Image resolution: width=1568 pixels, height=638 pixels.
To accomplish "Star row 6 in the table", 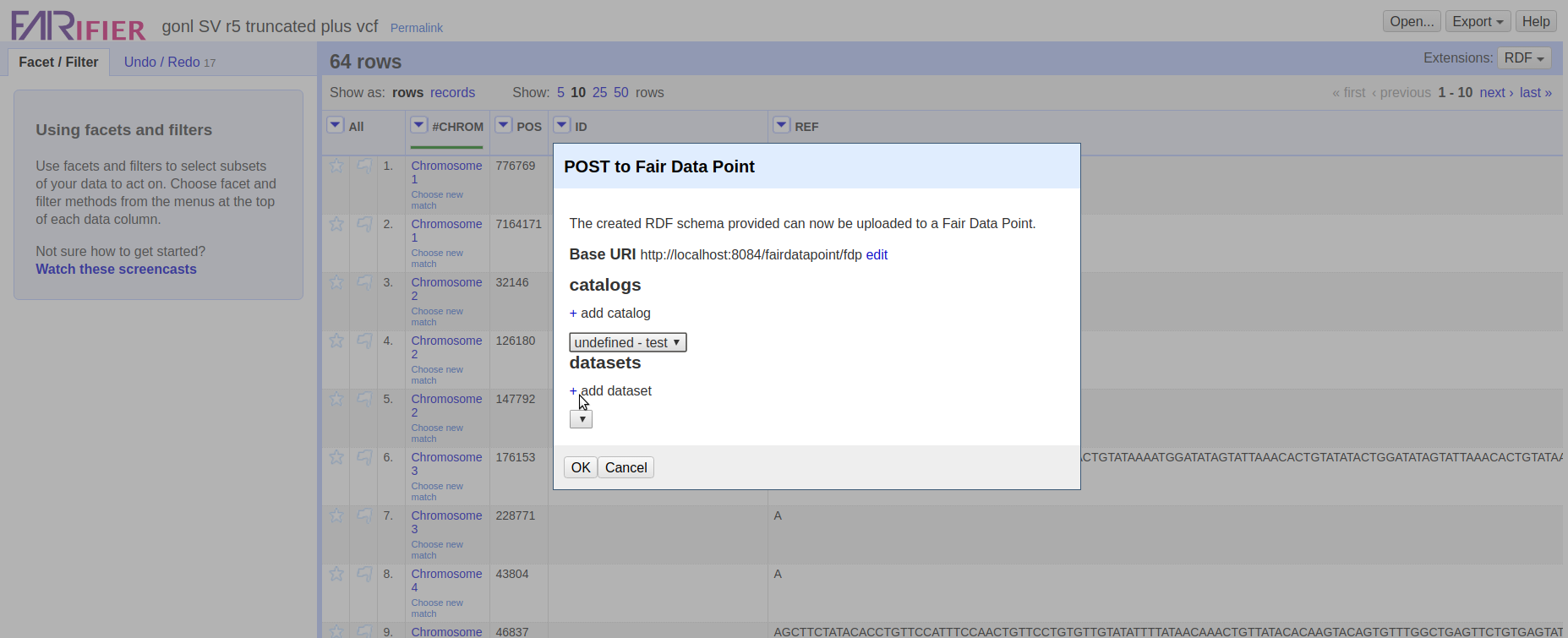I will 336,457.
